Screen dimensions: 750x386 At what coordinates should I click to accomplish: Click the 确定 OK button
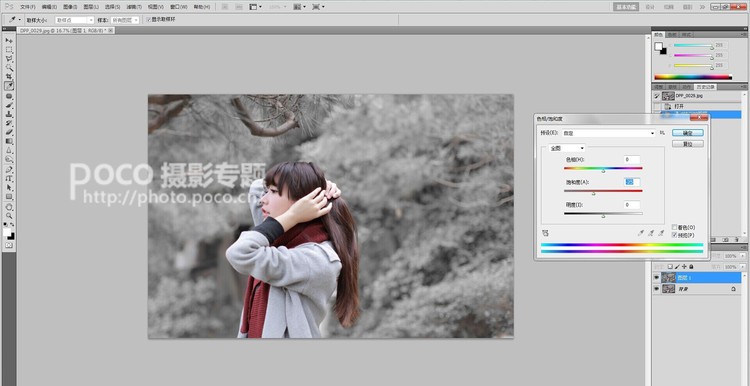[x=687, y=132]
